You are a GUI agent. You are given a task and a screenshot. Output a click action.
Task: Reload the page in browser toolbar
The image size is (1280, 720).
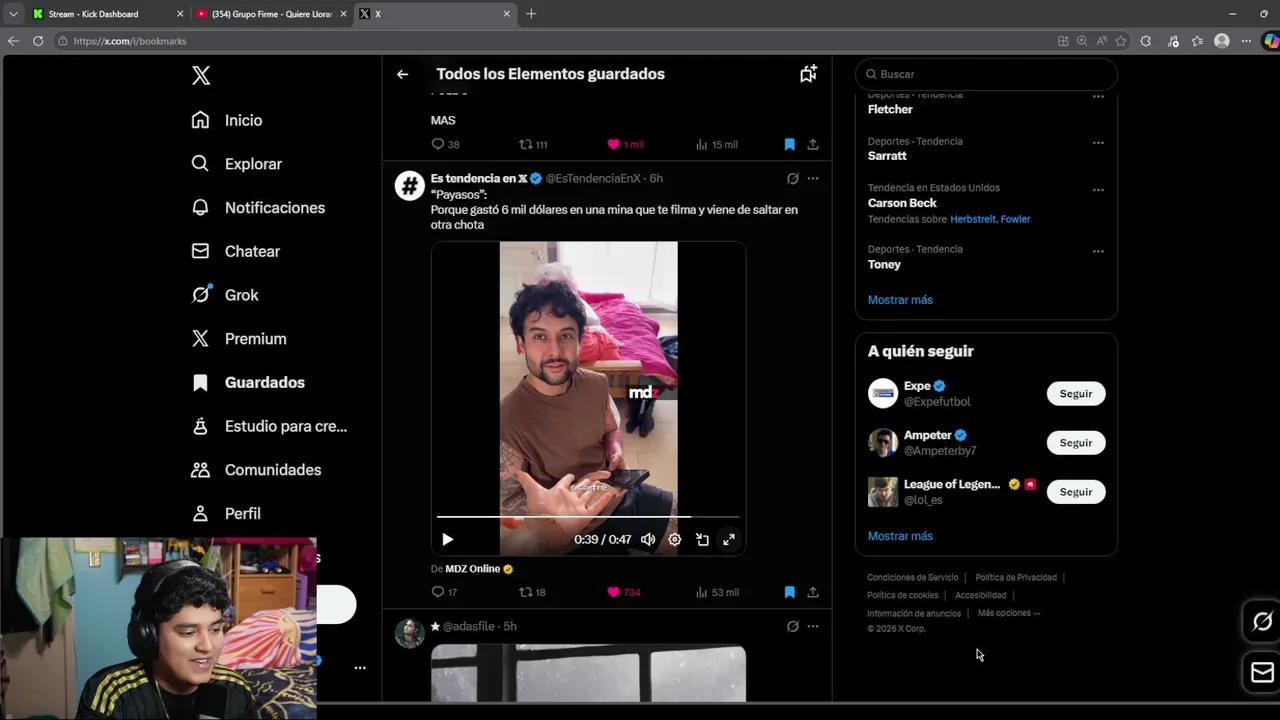pos(38,41)
